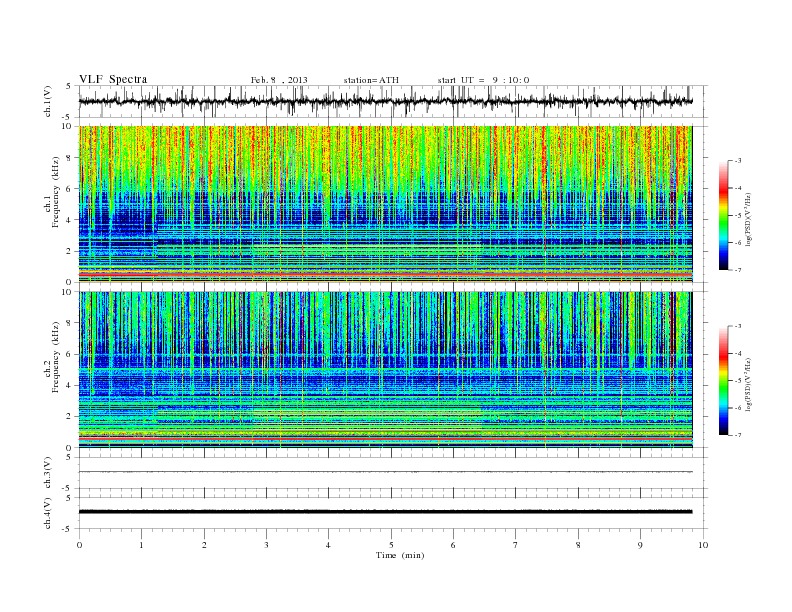The width and height of the screenshot is (792, 612).
Task: Click the ch.1 Frequency (kHz) axis label
Action: (x=52, y=192)
